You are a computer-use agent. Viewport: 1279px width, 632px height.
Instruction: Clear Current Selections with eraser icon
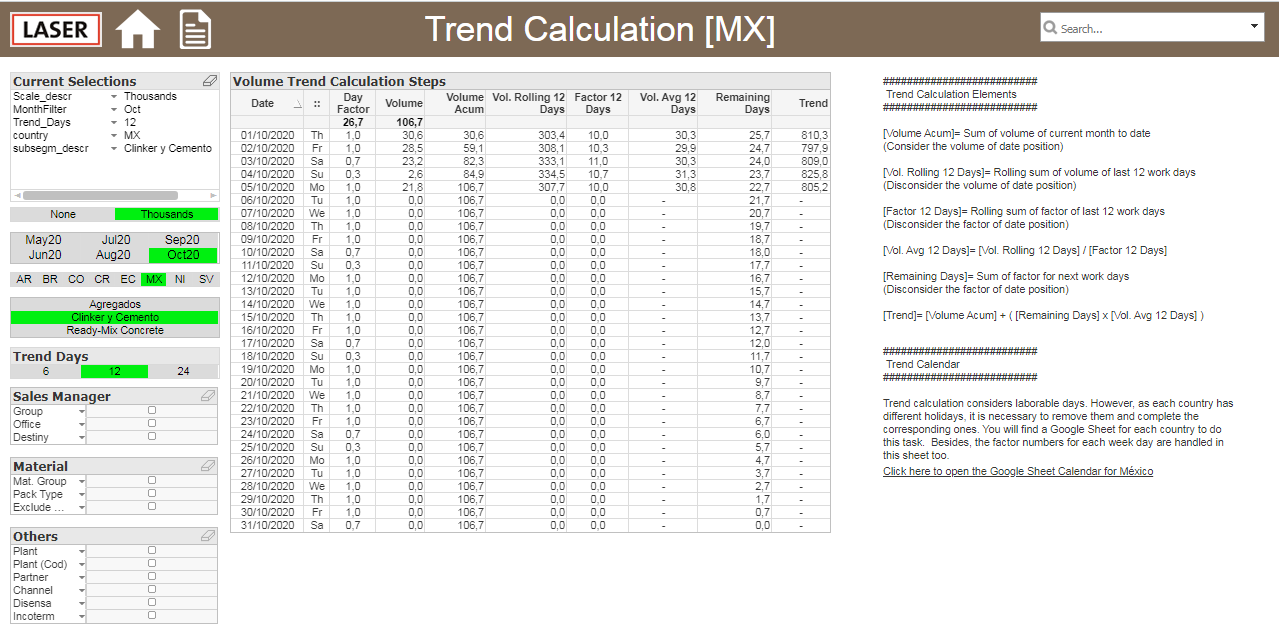209,81
